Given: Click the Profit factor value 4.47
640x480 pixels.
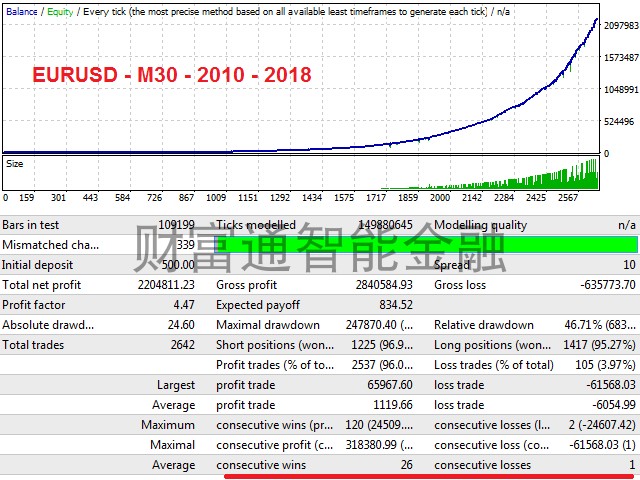Looking at the screenshot, I should 184,305.
